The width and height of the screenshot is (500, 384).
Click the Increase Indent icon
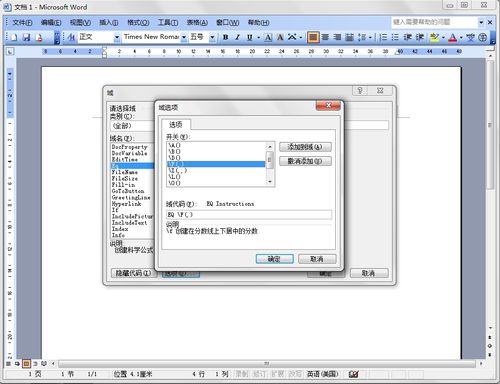click(420, 37)
